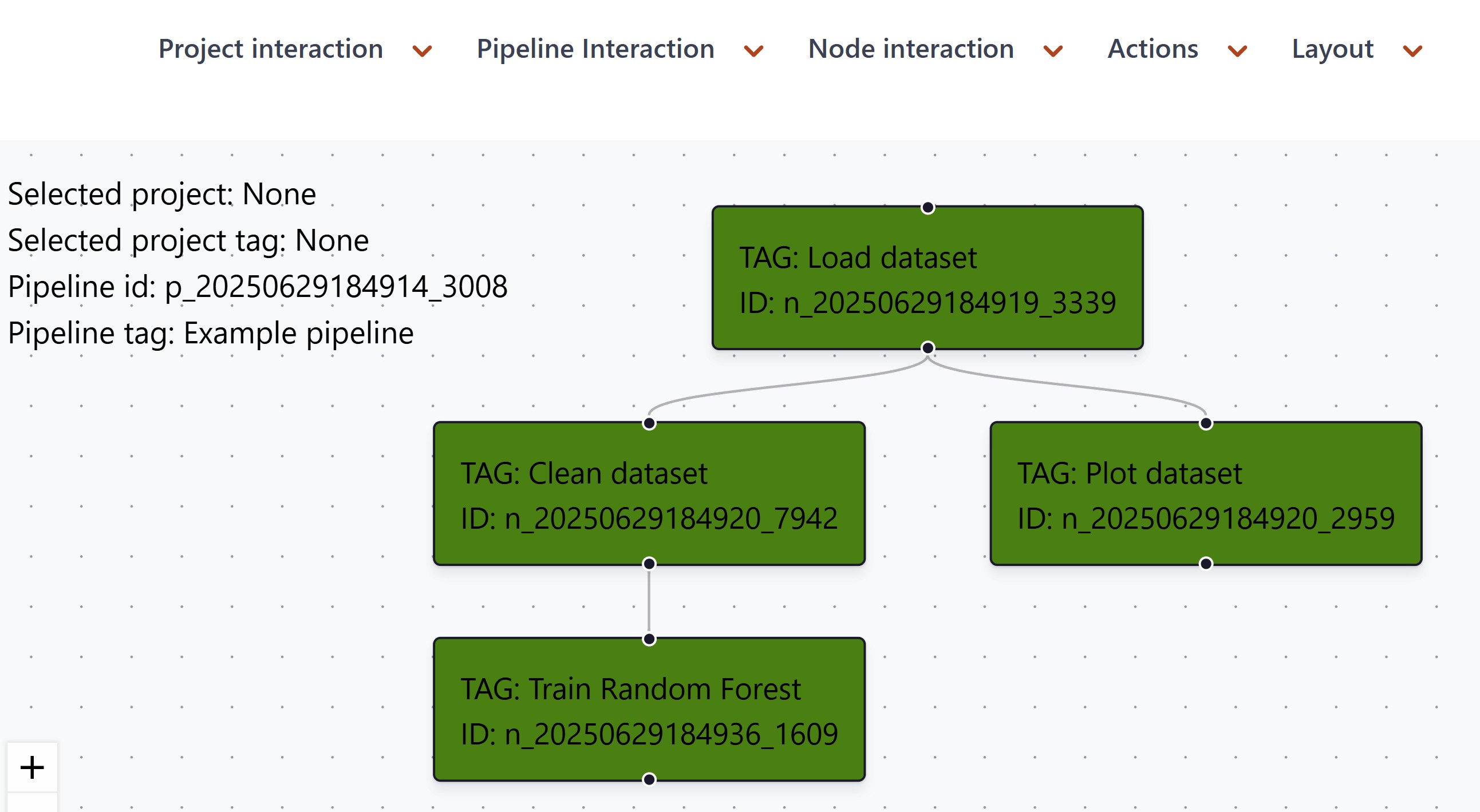This screenshot has width=1480, height=812.
Task: Click bottom handle of Clean dataset node
Action: pos(649,564)
